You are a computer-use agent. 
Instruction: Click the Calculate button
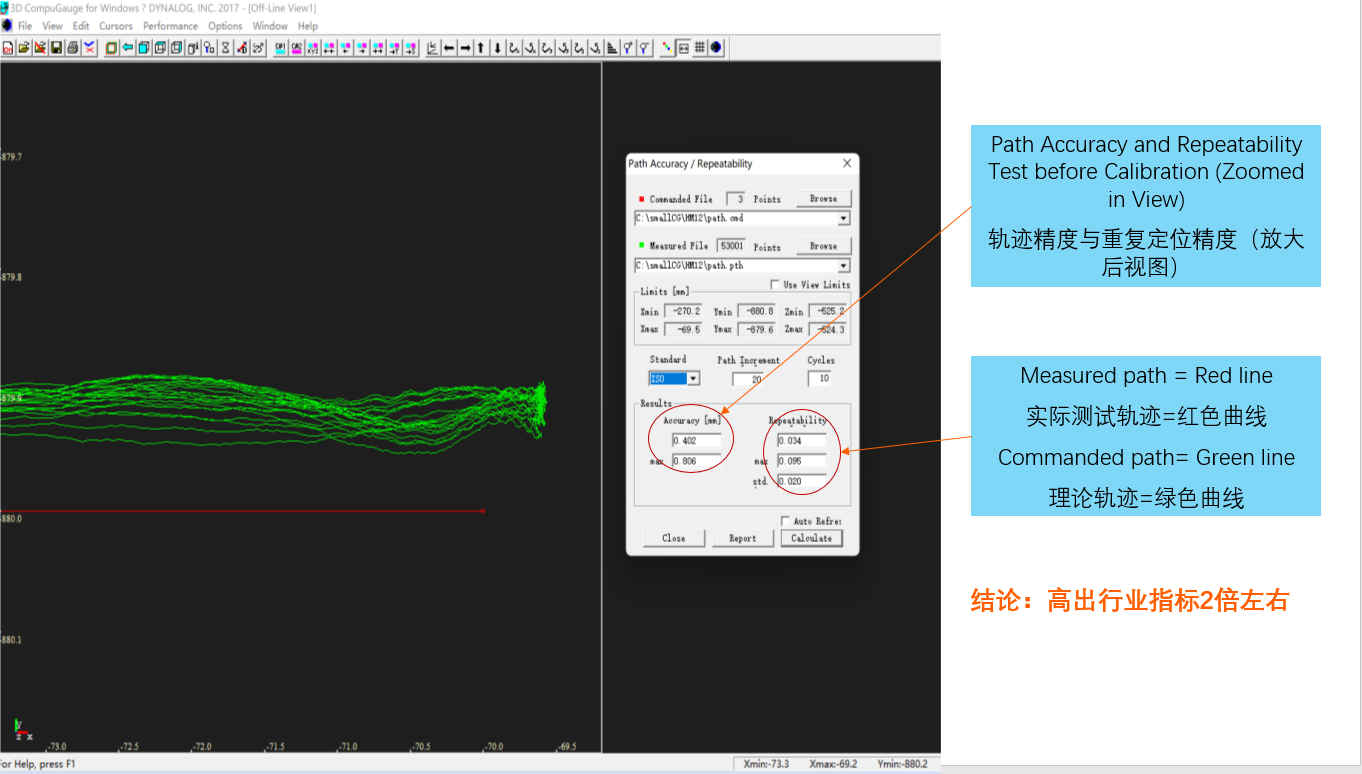[811, 538]
